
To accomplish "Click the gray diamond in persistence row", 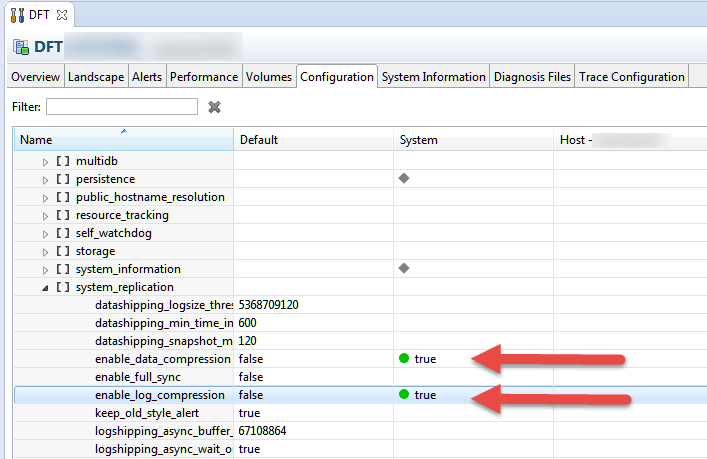I will click(x=404, y=178).
